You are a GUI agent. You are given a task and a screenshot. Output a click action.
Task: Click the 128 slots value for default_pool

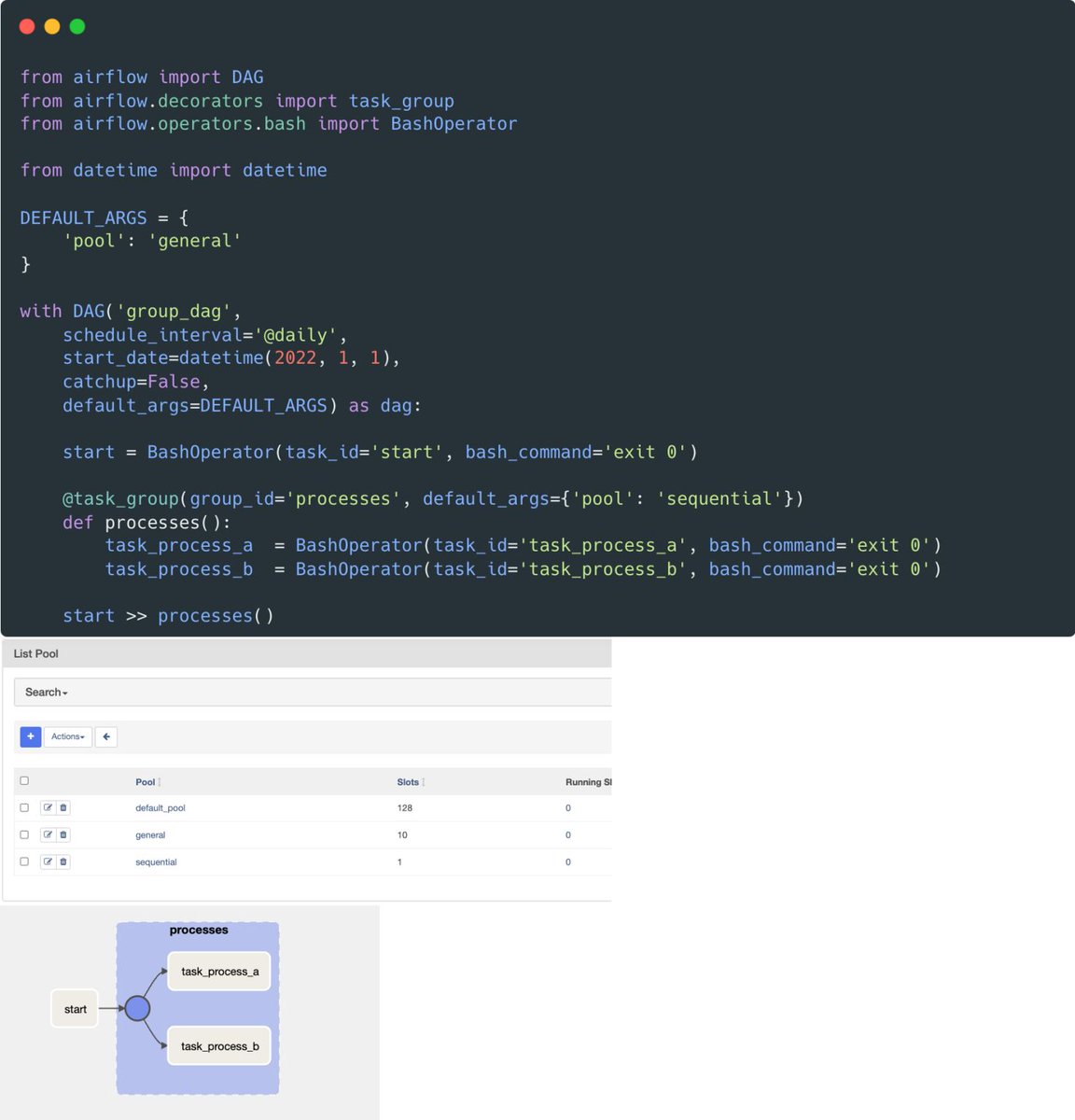pyautogui.click(x=405, y=808)
